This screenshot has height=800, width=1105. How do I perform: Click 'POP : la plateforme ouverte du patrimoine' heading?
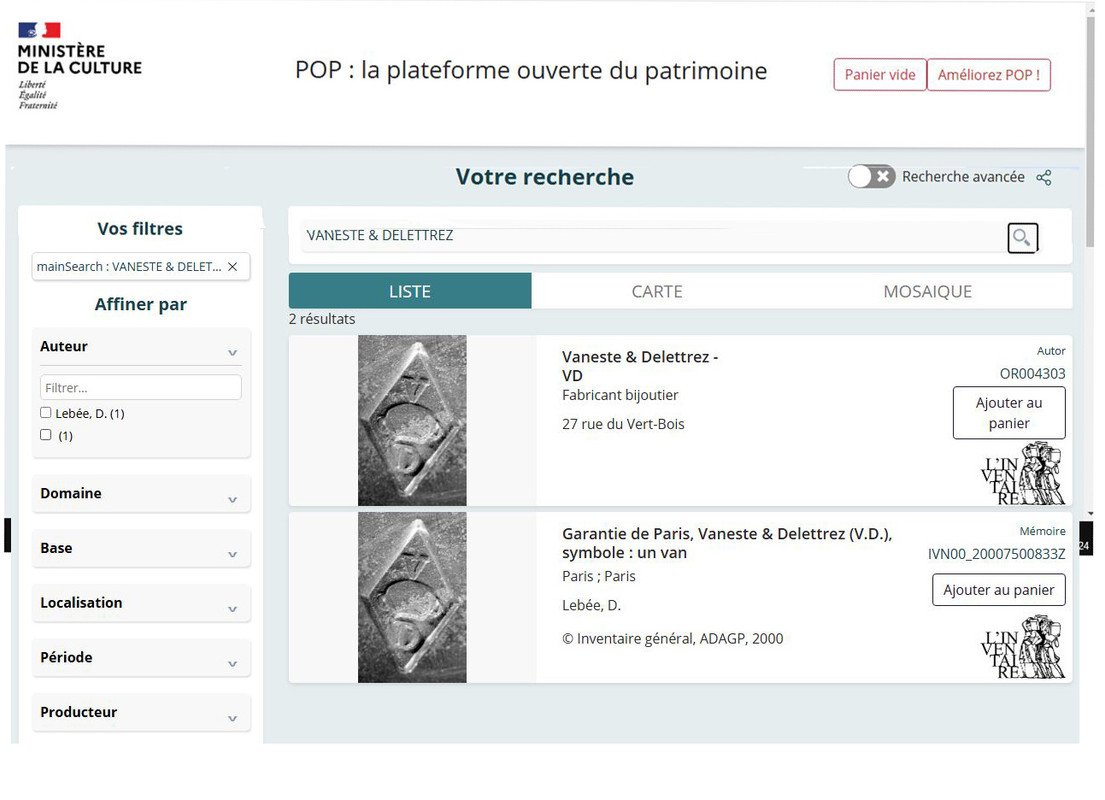531,70
